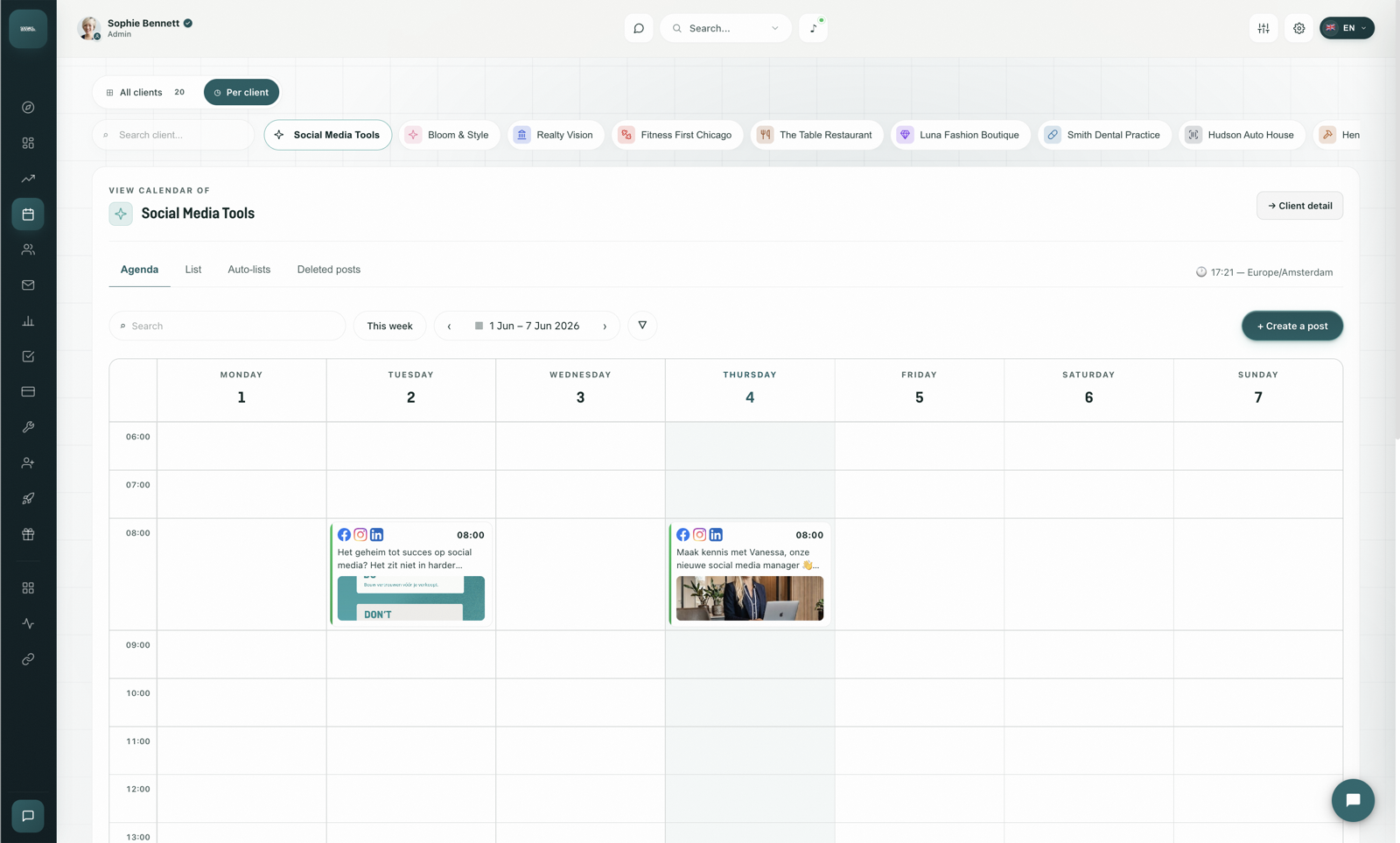The height and width of the screenshot is (843, 1400).
Task: Switch to the Deleted posts tab
Action: click(x=329, y=270)
